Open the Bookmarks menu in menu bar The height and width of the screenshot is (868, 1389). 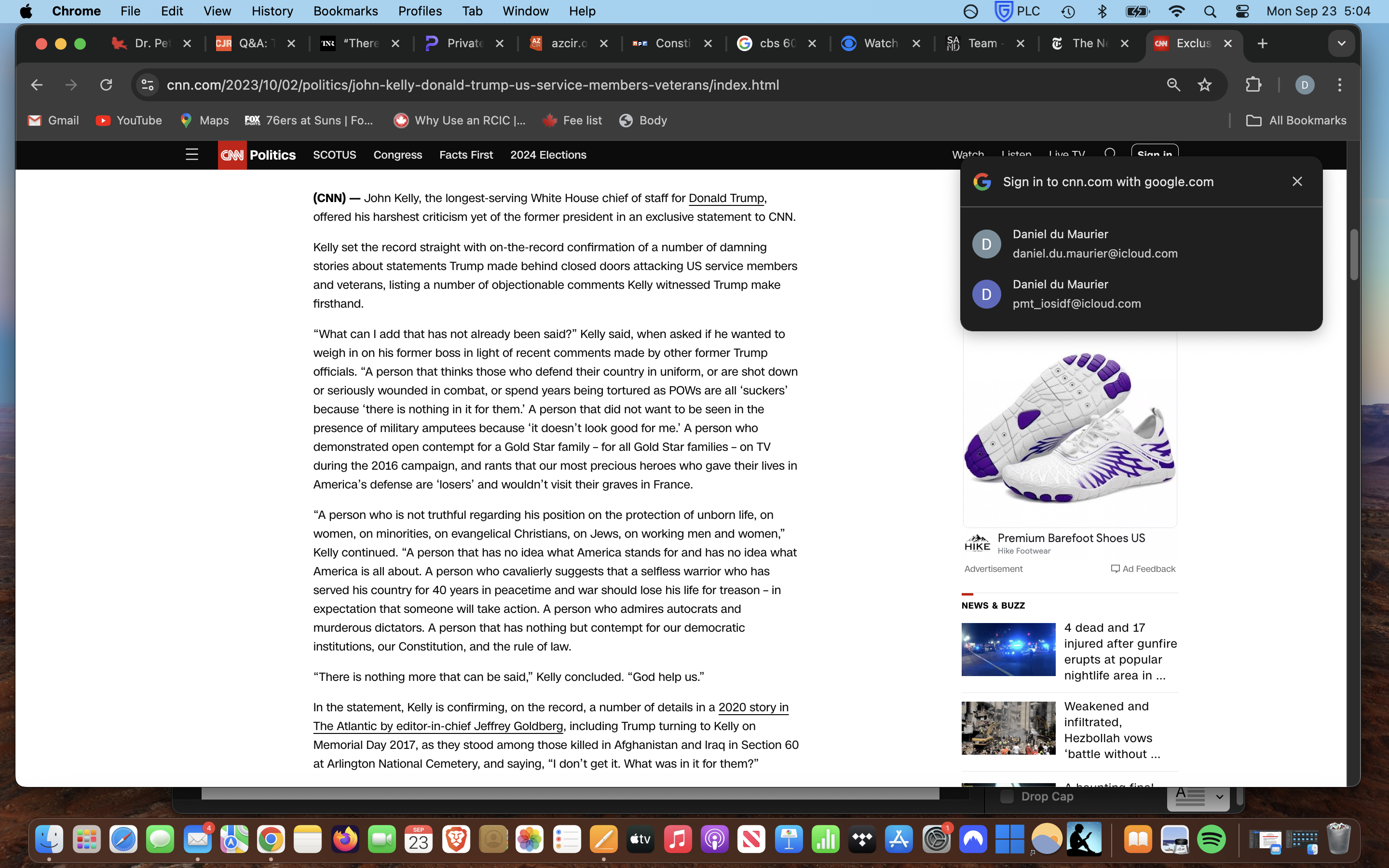point(345,11)
